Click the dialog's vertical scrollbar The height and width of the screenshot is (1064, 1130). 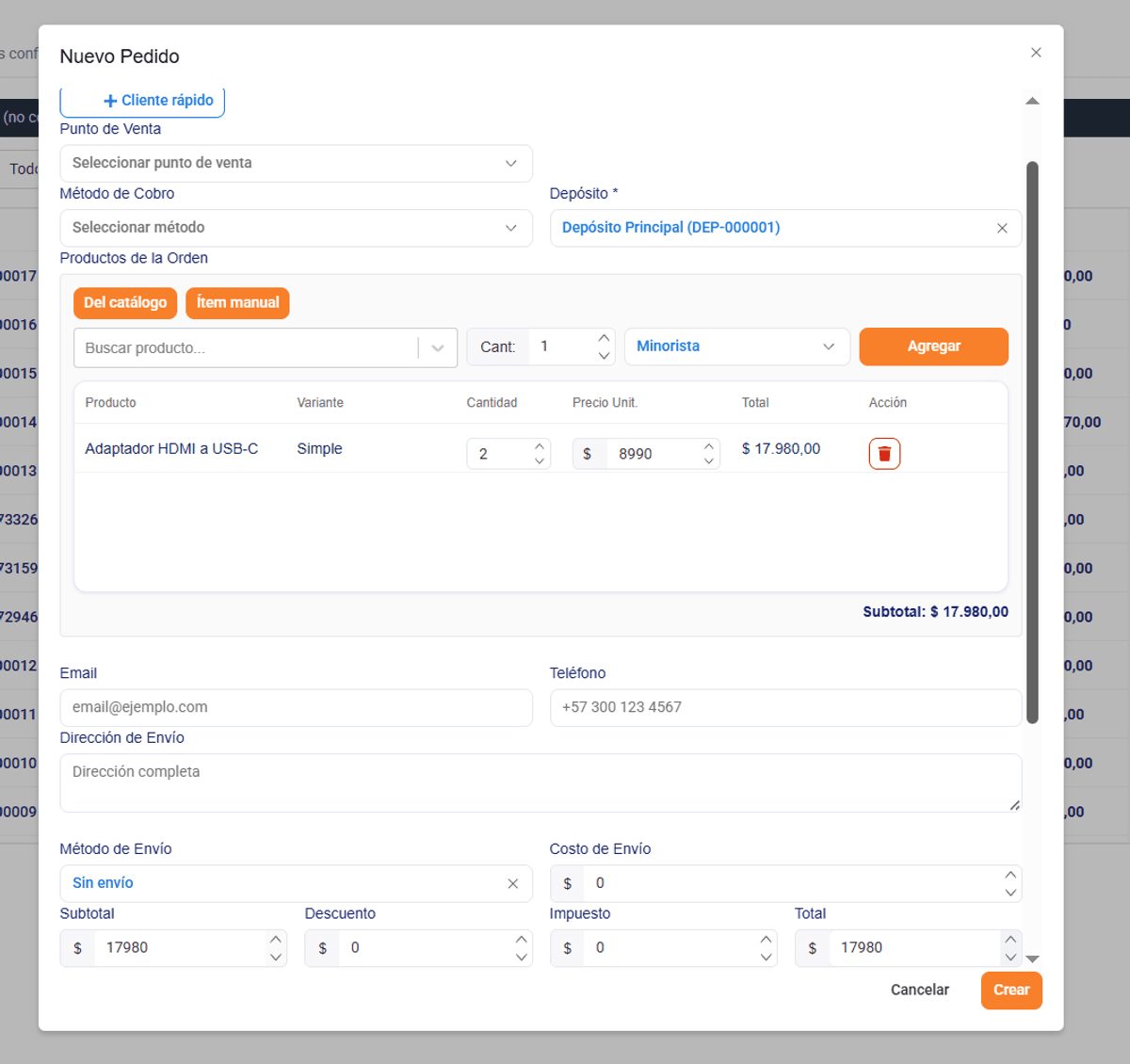point(1032,443)
